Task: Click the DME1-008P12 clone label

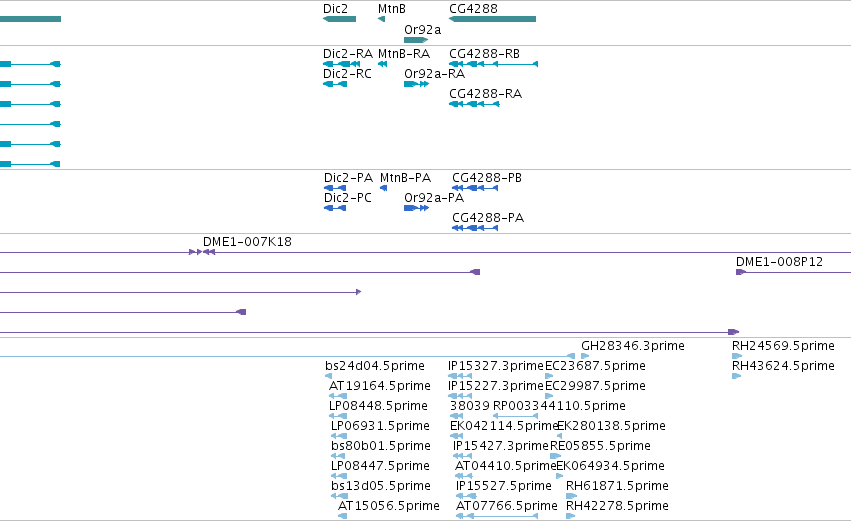Action: click(x=779, y=262)
